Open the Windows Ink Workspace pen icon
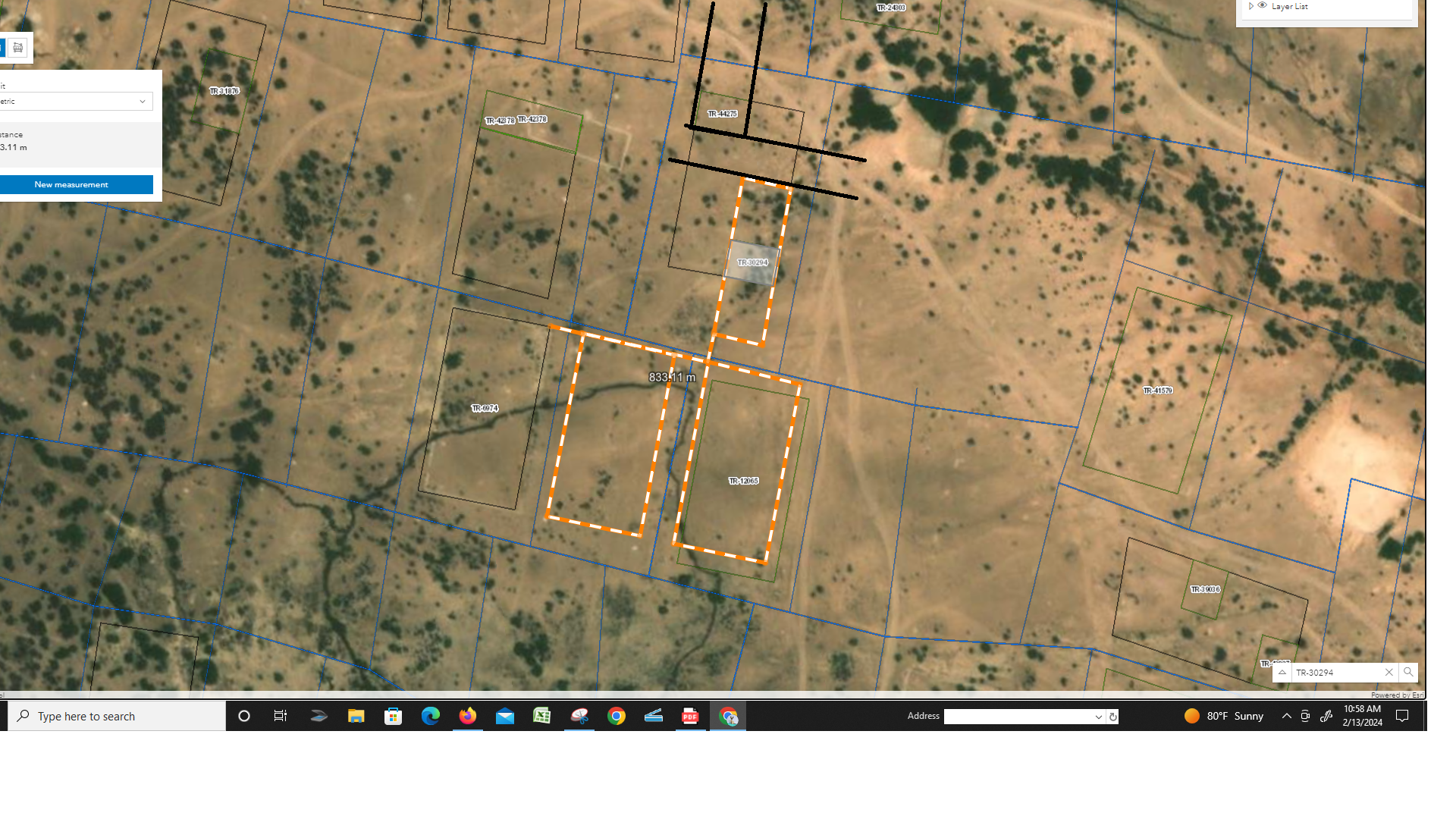Viewport: 1456px width, 819px height. pyautogui.click(x=1326, y=716)
